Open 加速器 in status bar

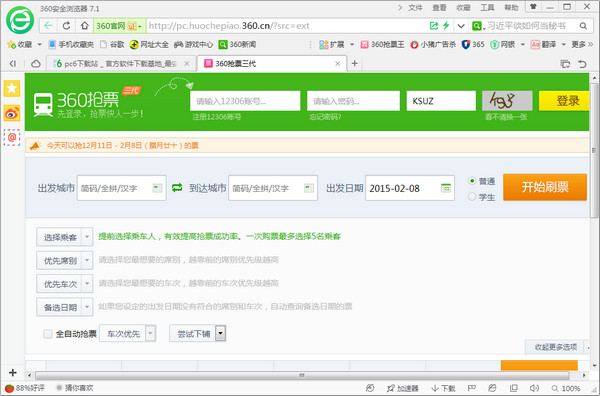402,388
